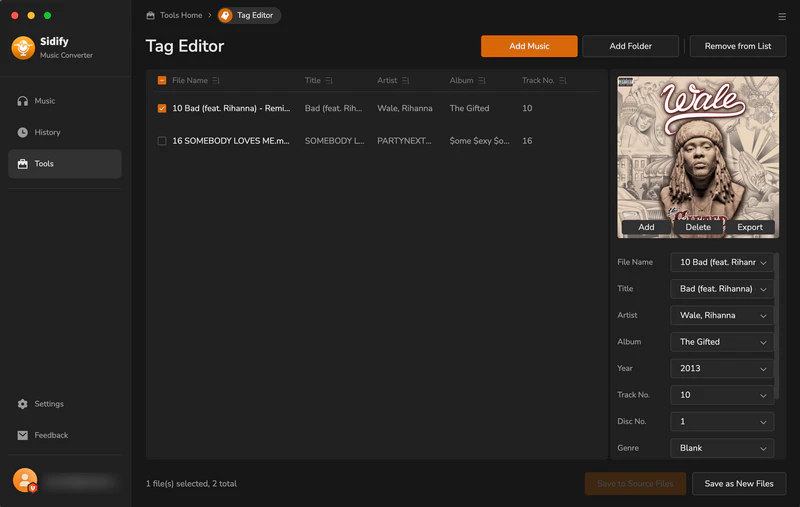Toggle the select-all checkbox in the header
This screenshot has height=507, width=800.
click(x=162, y=81)
